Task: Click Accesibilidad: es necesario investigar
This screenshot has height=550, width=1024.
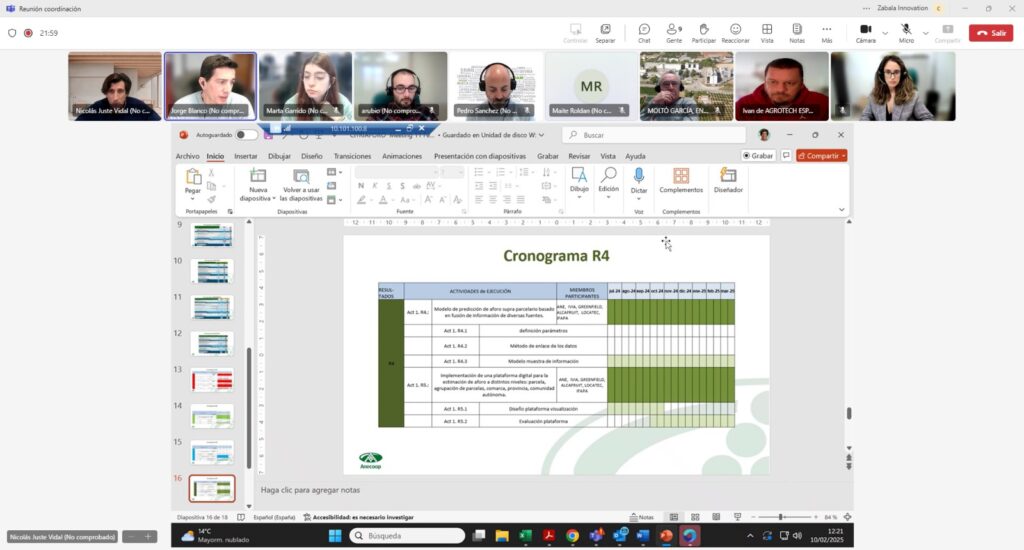Action: click(358, 517)
